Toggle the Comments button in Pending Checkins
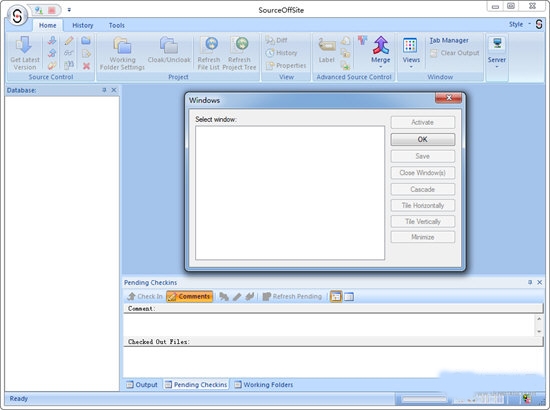The image size is (550, 410). 189,296
